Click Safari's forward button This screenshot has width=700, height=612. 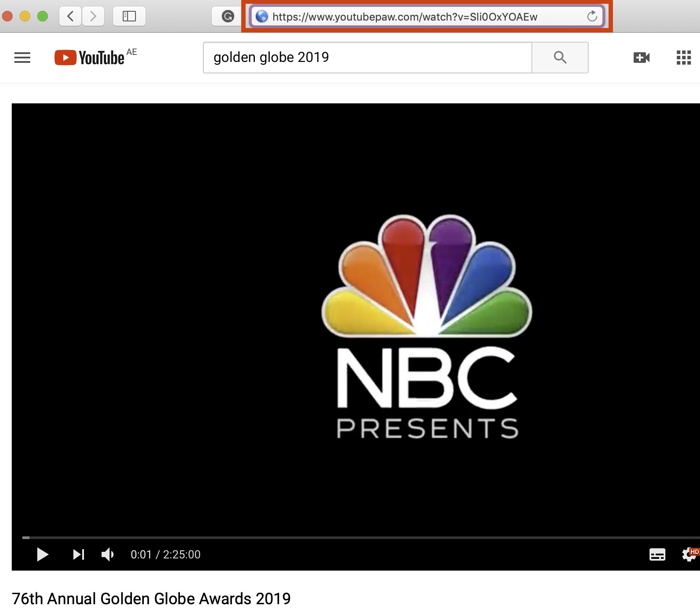pyautogui.click(x=93, y=17)
